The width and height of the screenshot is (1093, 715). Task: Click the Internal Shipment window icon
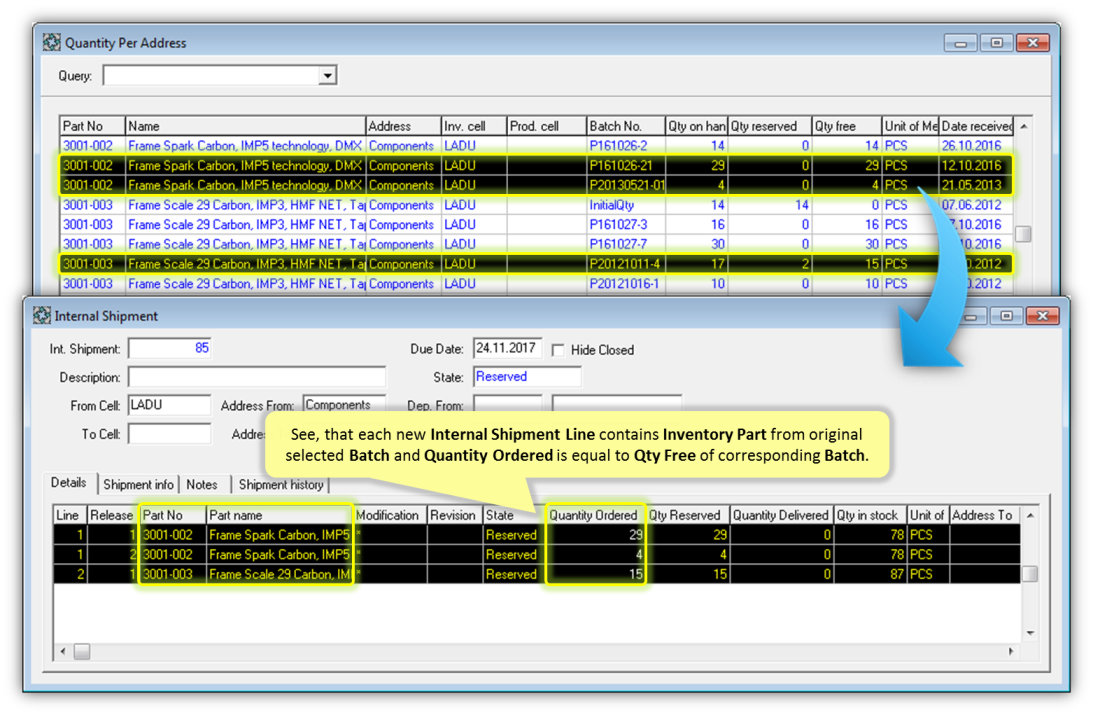(42, 316)
